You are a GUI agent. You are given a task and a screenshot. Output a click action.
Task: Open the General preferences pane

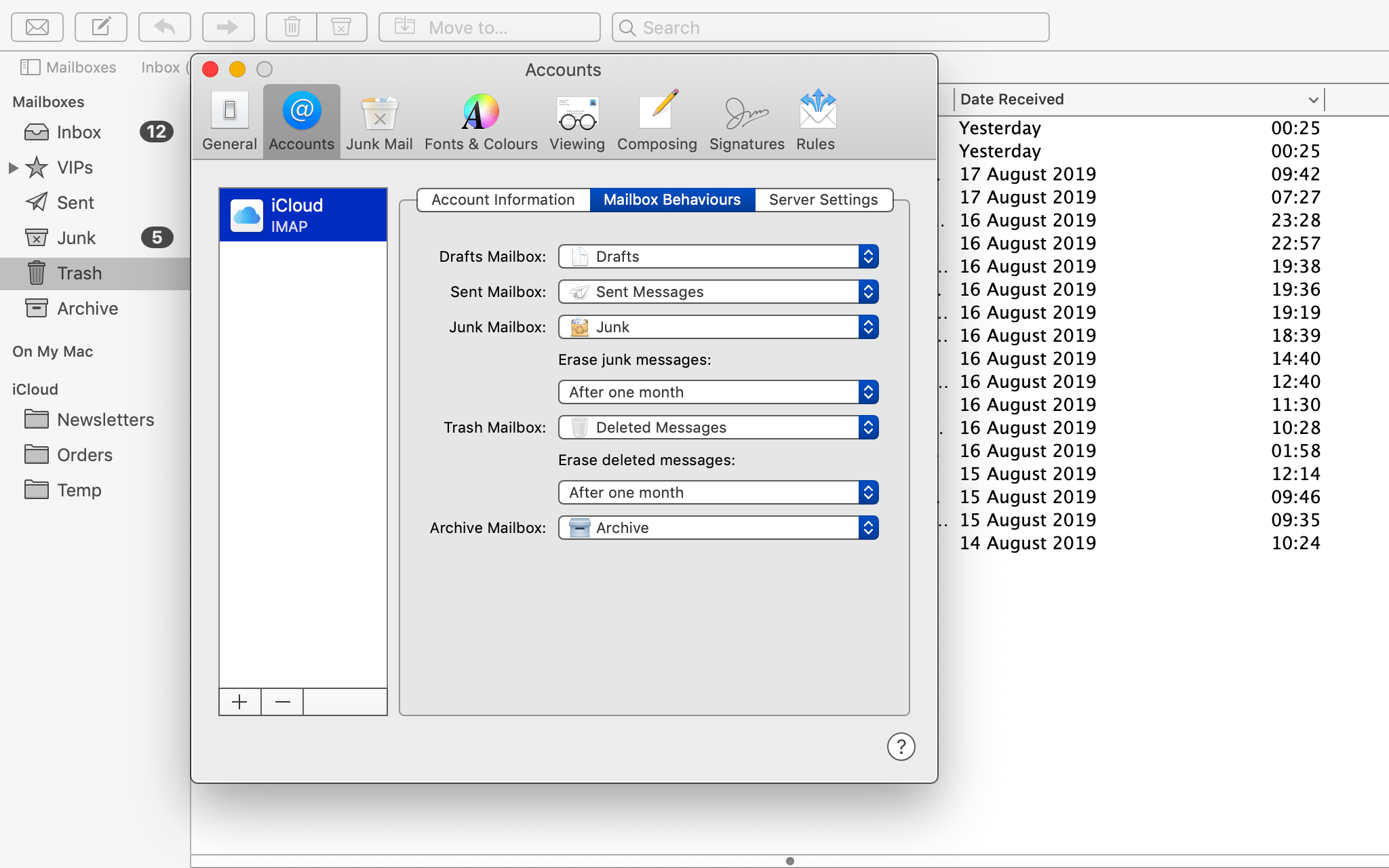coord(229,121)
